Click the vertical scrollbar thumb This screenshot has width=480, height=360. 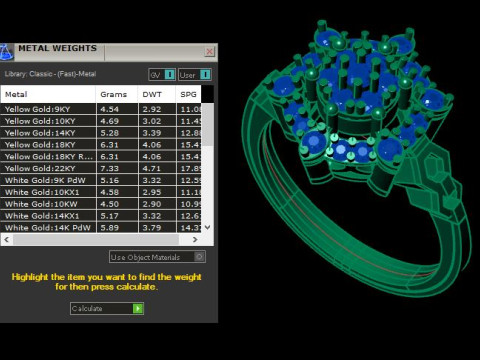[x=208, y=124]
